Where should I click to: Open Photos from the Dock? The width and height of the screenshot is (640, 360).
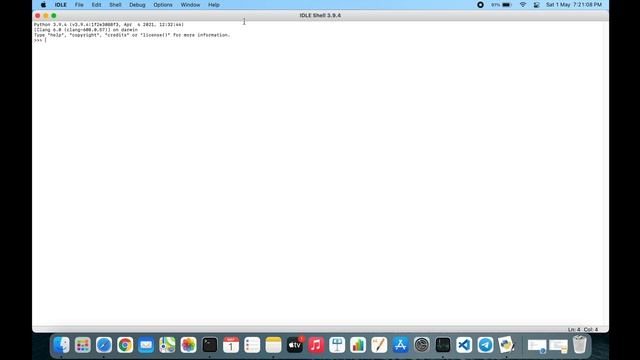pos(189,345)
